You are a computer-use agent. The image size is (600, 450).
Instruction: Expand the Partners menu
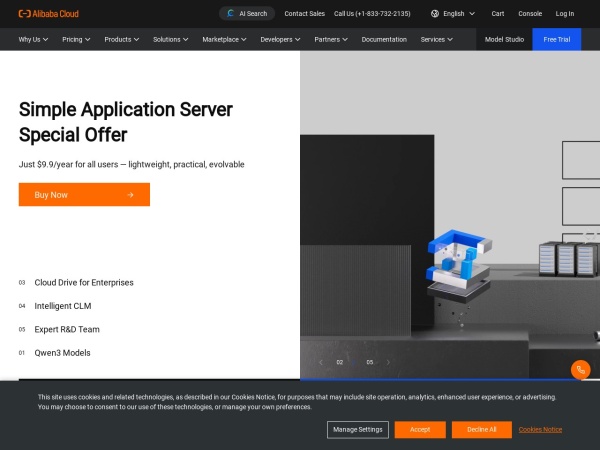pos(331,39)
